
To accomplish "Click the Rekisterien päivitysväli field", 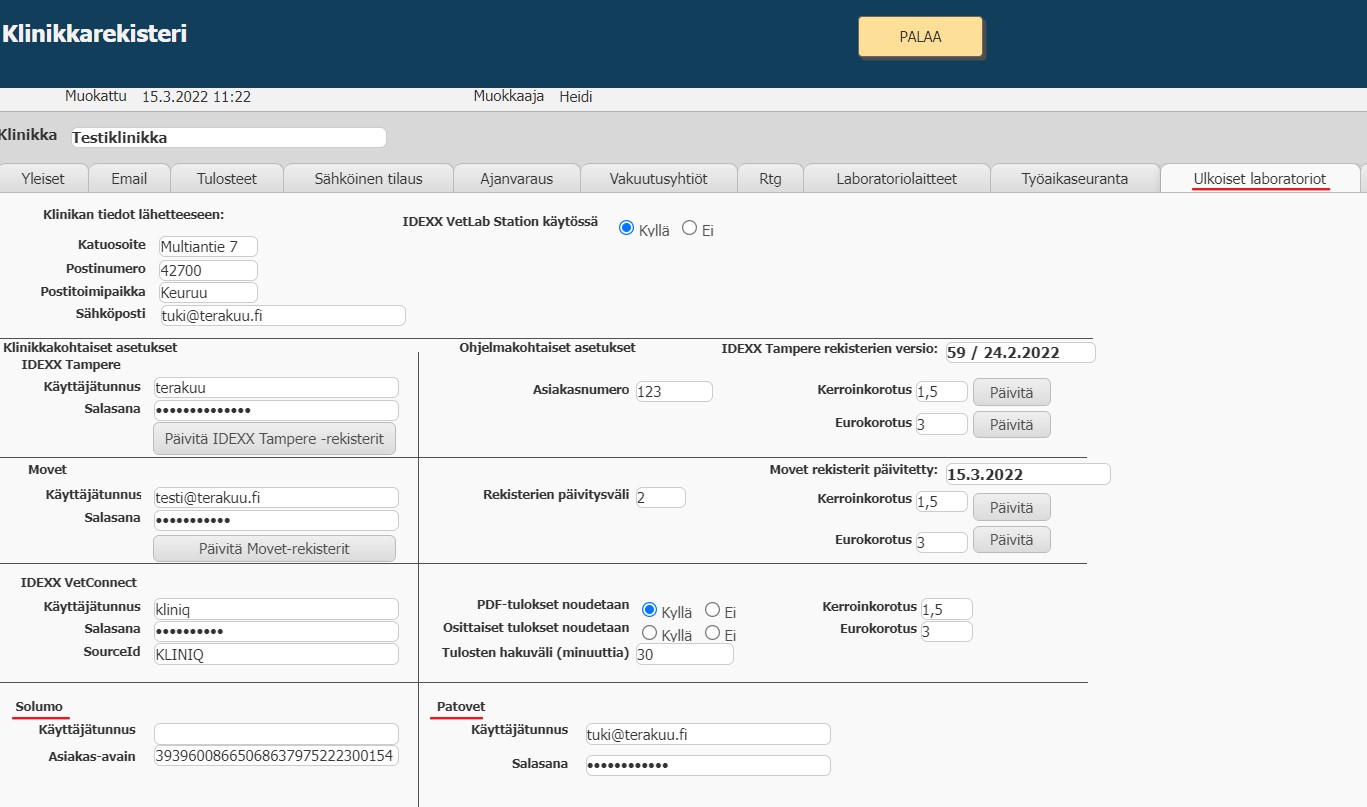I will 660,497.
